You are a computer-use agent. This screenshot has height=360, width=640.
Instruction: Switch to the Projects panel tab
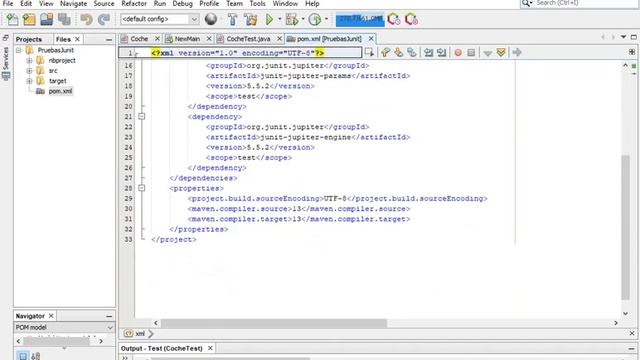pos(29,39)
